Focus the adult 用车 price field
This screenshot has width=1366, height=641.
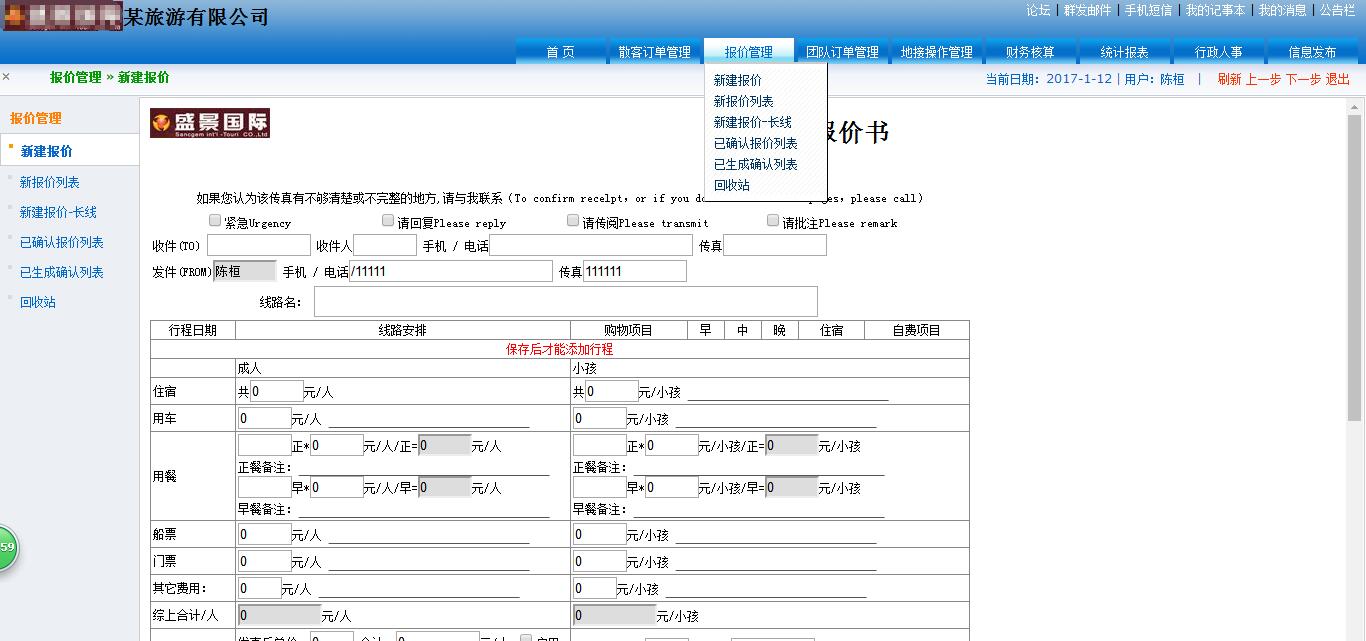pyautogui.click(x=265, y=418)
